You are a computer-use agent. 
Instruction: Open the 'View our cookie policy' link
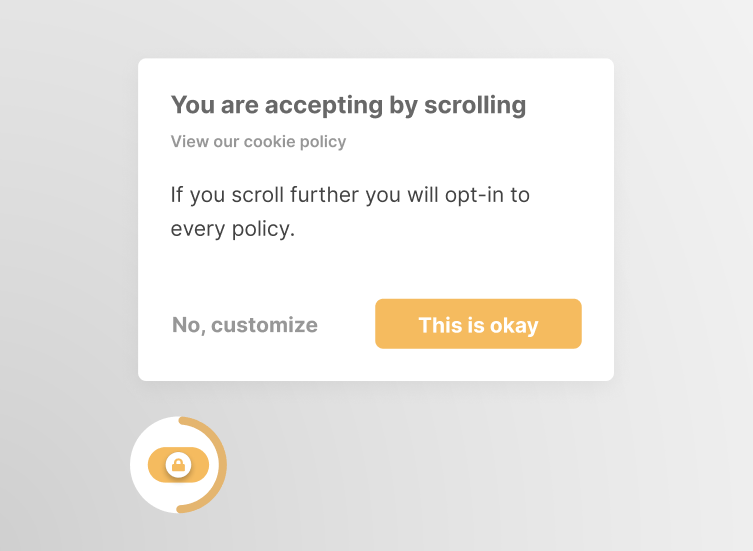point(258,142)
